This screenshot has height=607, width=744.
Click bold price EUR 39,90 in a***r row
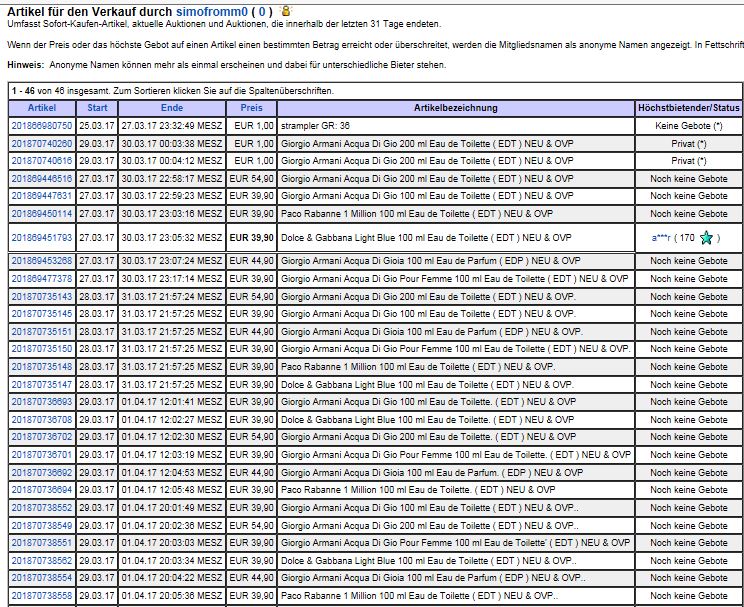coord(251,238)
